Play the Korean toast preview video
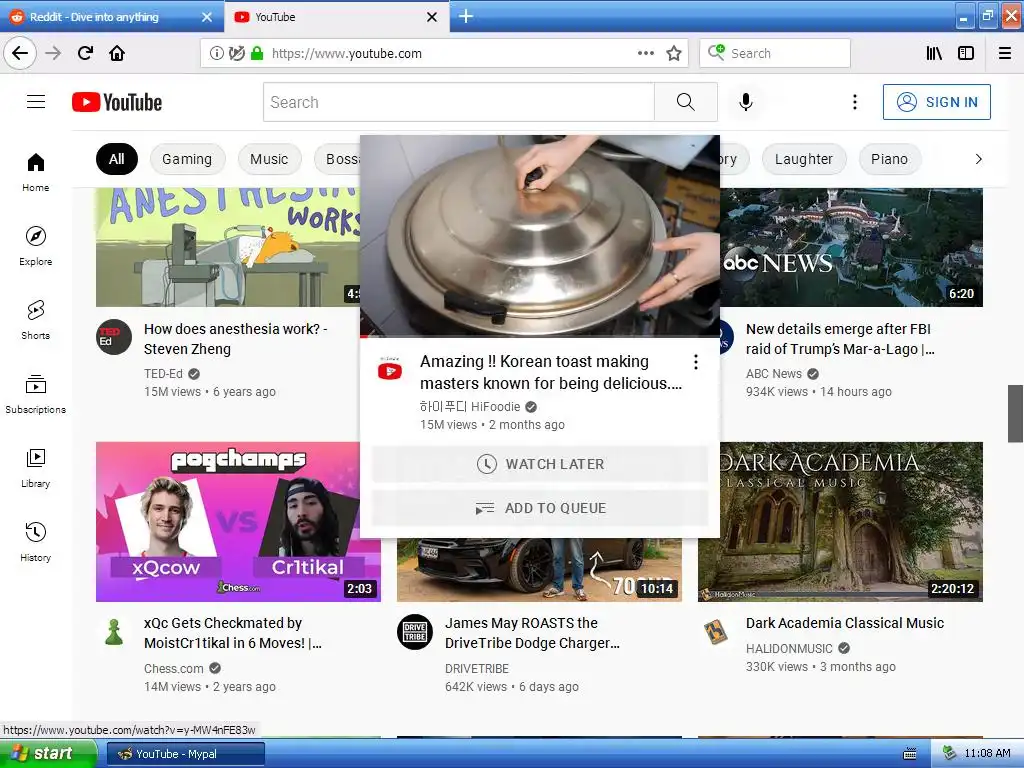Viewport: 1024px width, 768px height. (540, 235)
